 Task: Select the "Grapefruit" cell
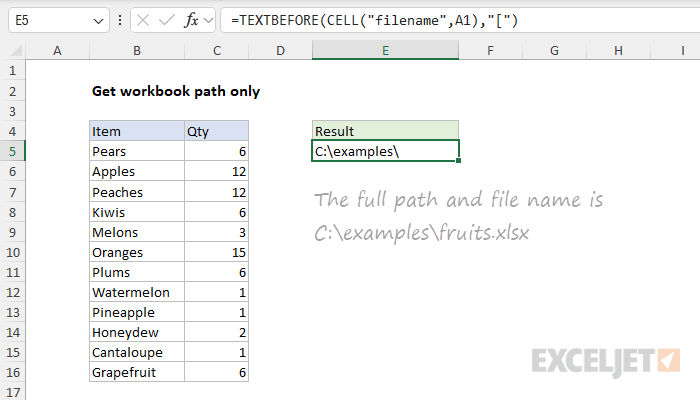pyautogui.click(x=137, y=372)
